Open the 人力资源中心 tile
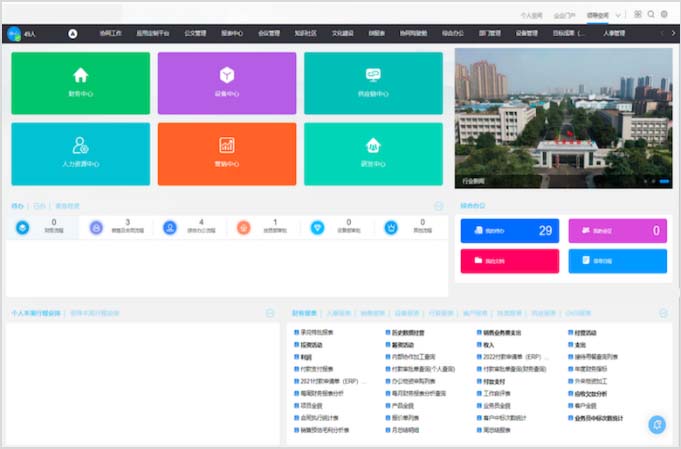Screen dimensions: 681x449 (x=80, y=153)
